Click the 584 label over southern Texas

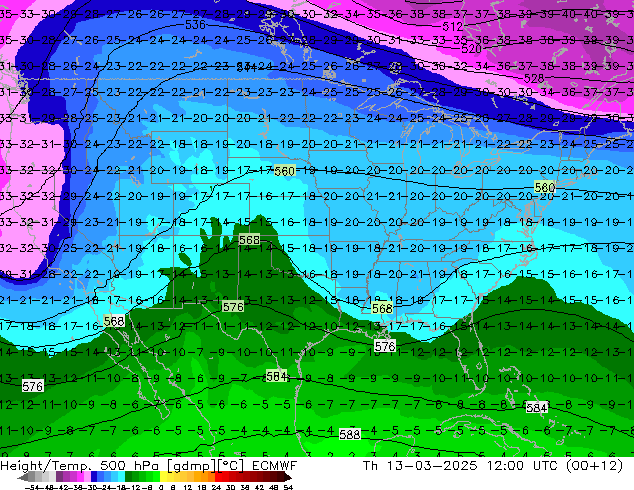click(x=277, y=376)
